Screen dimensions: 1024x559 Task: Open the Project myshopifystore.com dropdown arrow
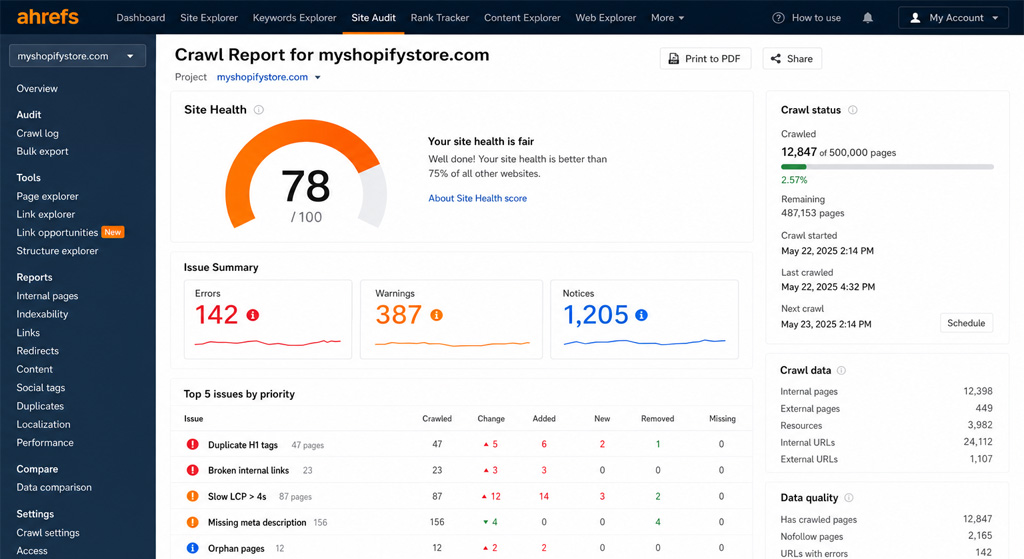pyautogui.click(x=318, y=77)
